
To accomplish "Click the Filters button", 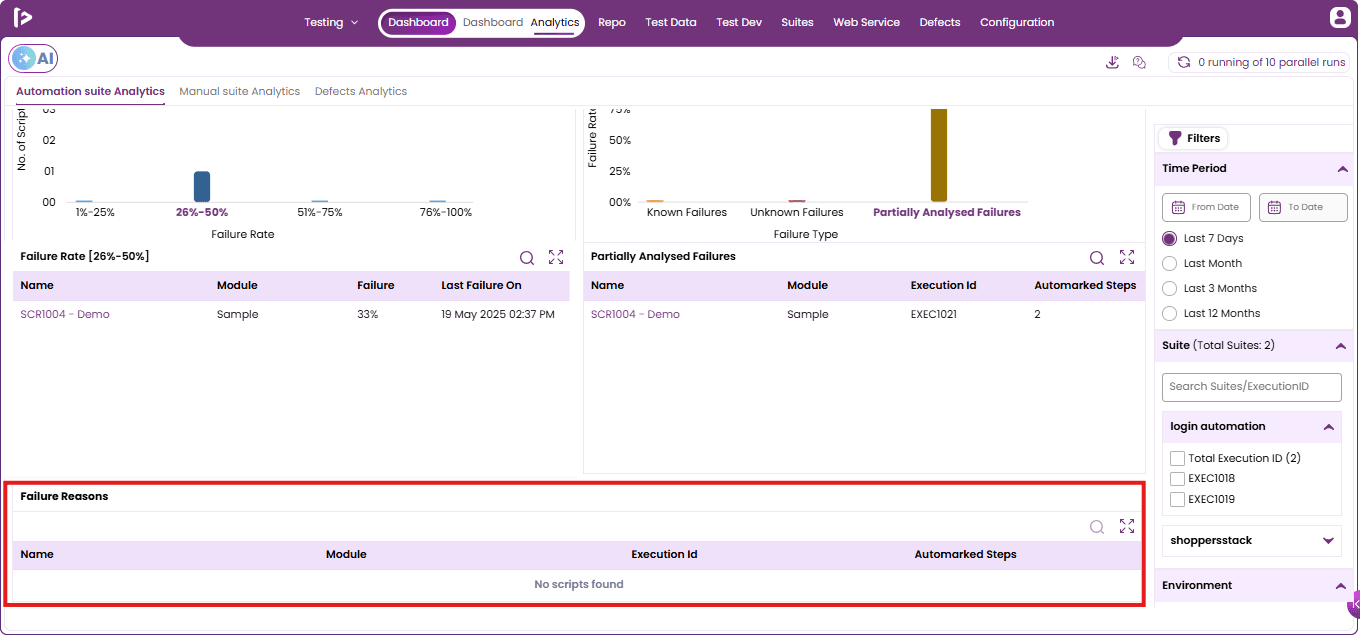I will (x=1194, y=139).
